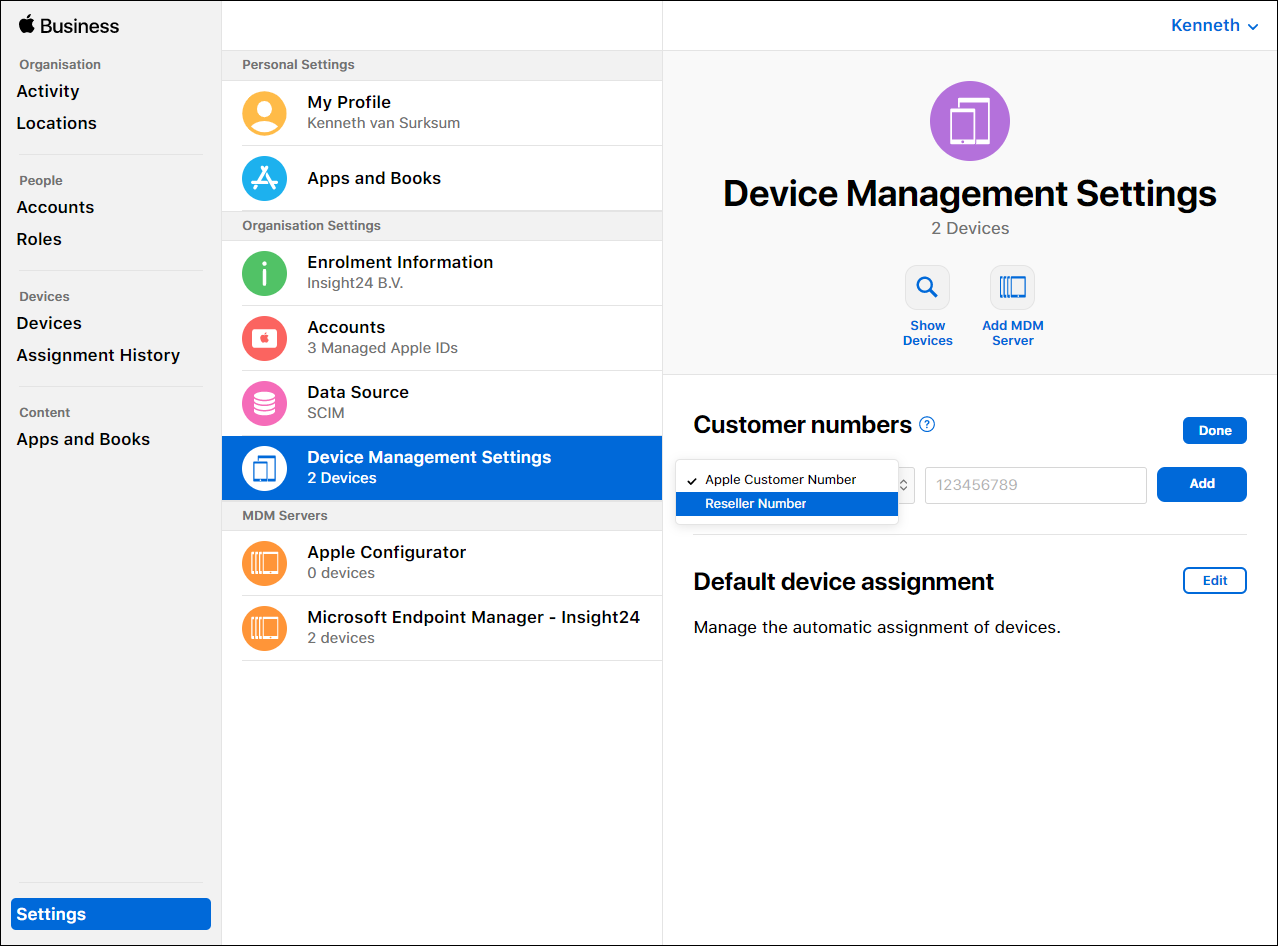This screenshot has height=946, width=1278.
Task: Click the Device Management Settings main title
Action: coord(970,193)
